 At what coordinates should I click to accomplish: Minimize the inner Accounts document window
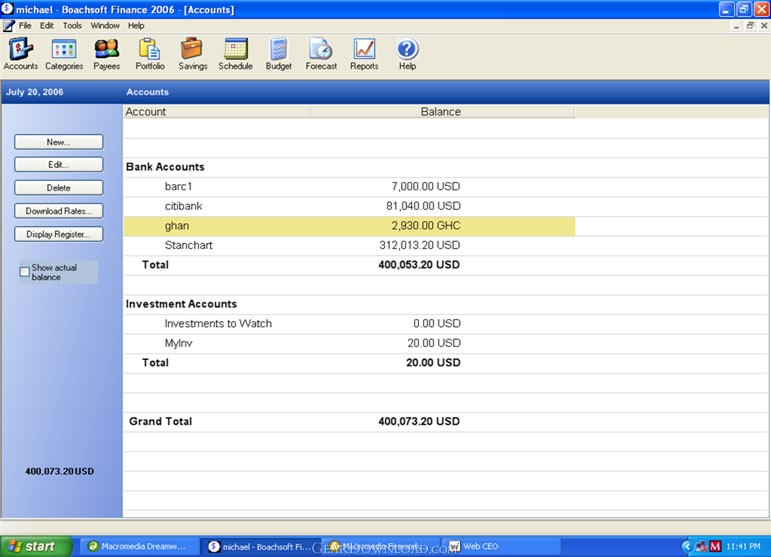(x=736, y=26)
